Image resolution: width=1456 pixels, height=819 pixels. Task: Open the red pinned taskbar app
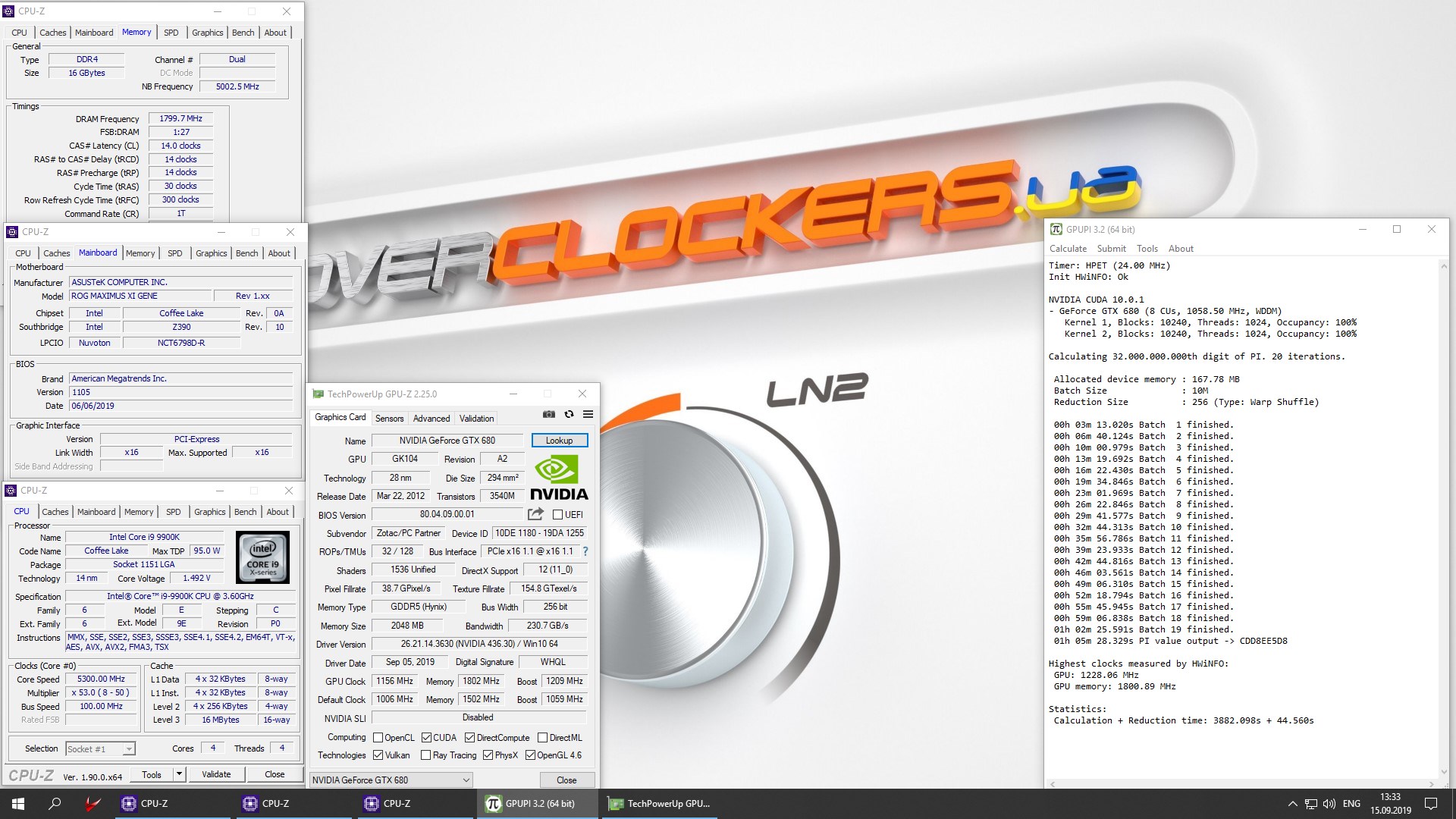point(92,804)
